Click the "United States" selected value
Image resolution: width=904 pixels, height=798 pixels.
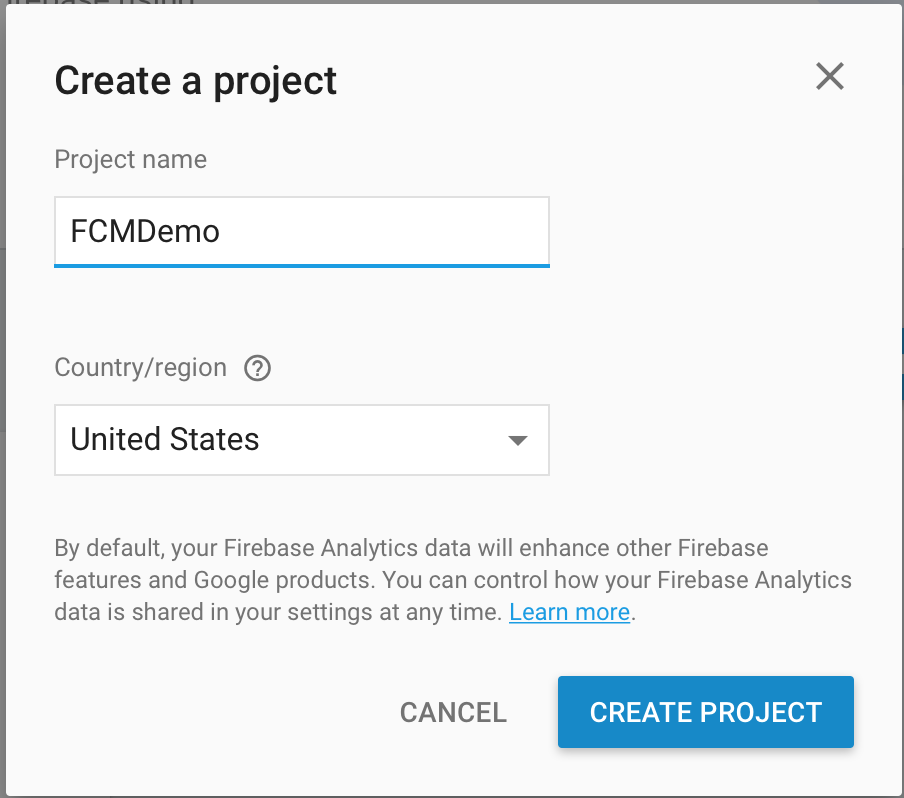165,439
